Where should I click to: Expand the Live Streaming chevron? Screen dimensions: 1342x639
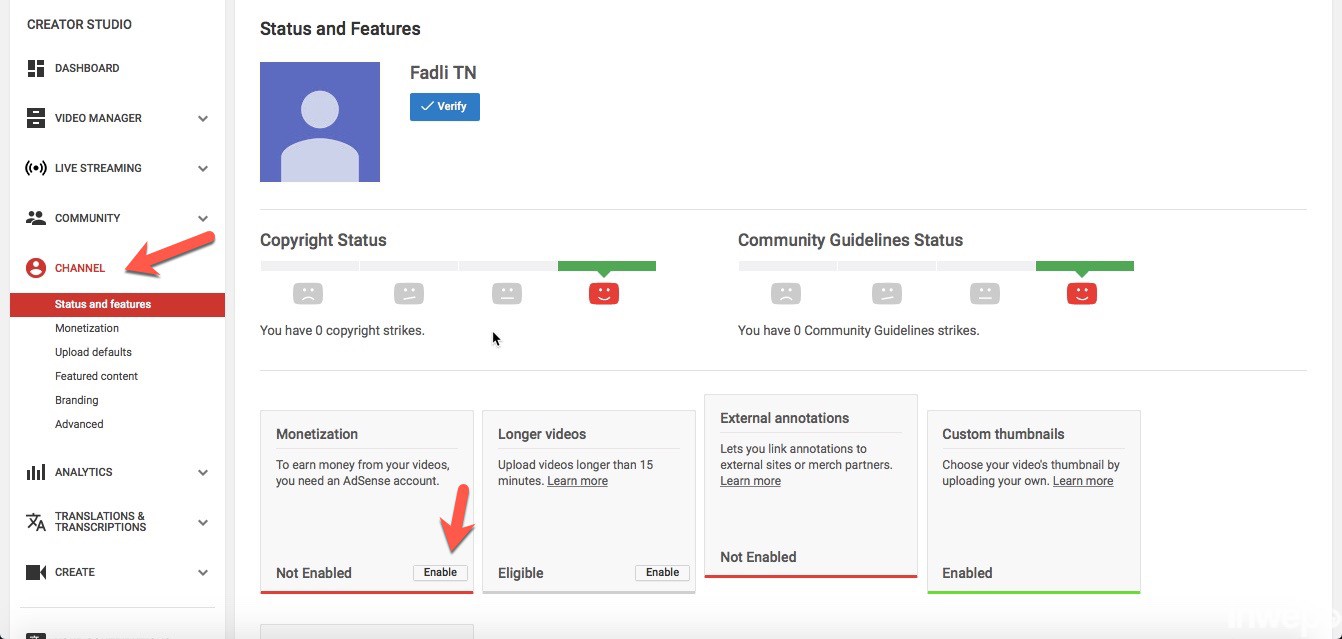(x=203, y=168)
